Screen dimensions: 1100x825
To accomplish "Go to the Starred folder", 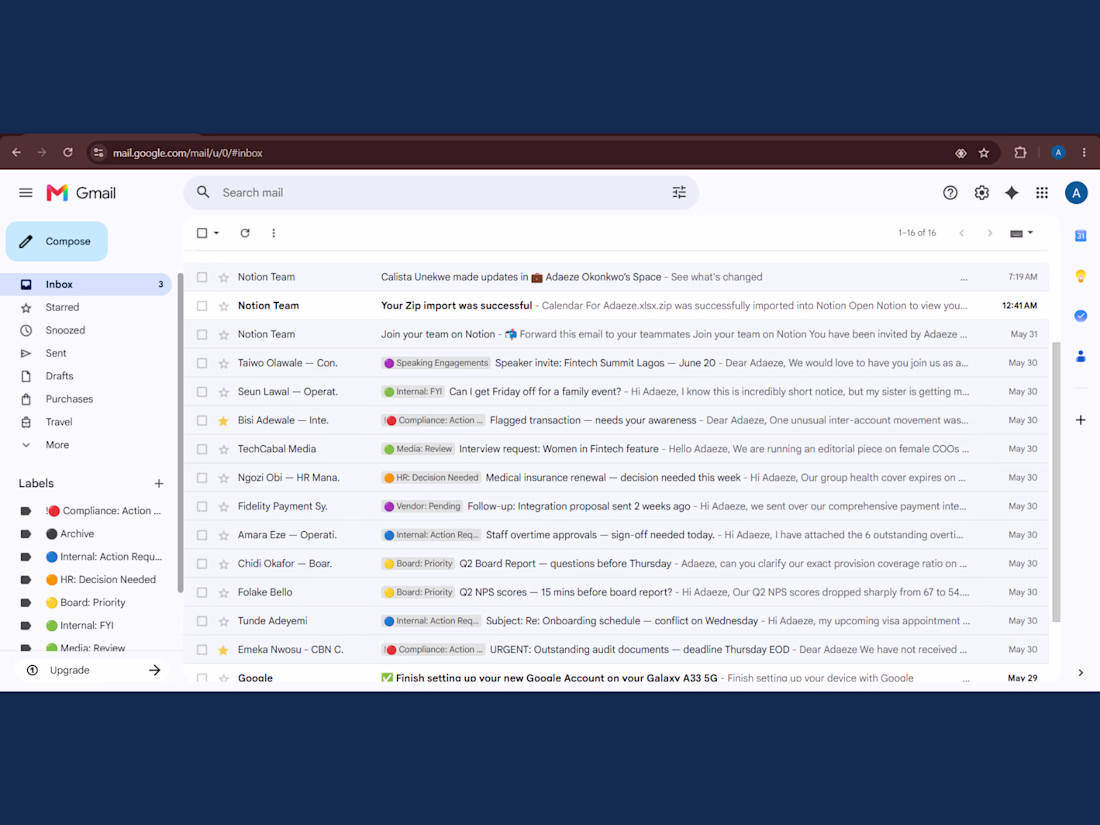I will click(x=62, y=307).
